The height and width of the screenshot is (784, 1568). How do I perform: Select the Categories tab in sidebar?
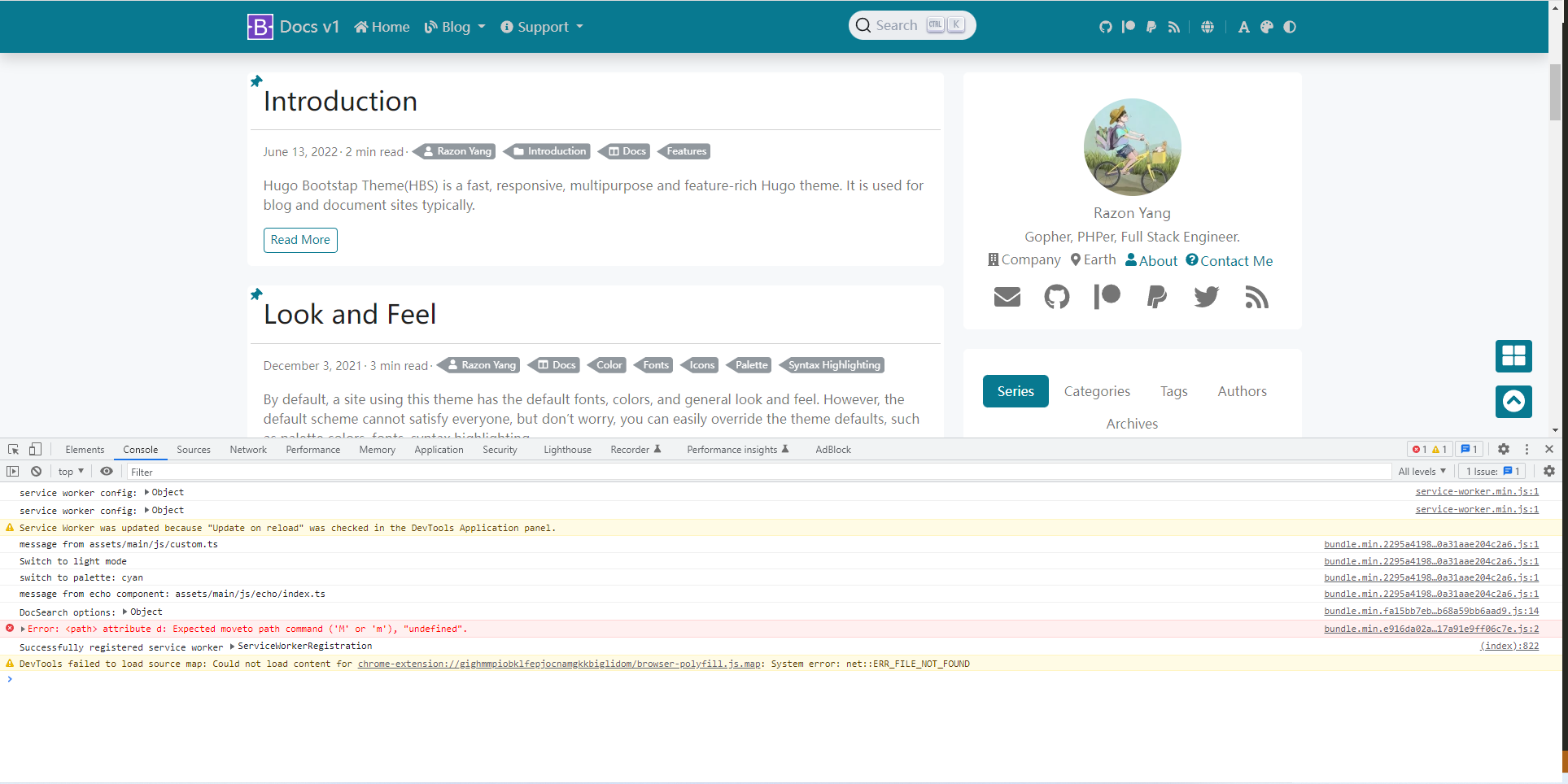click(x=1097, y=391)
